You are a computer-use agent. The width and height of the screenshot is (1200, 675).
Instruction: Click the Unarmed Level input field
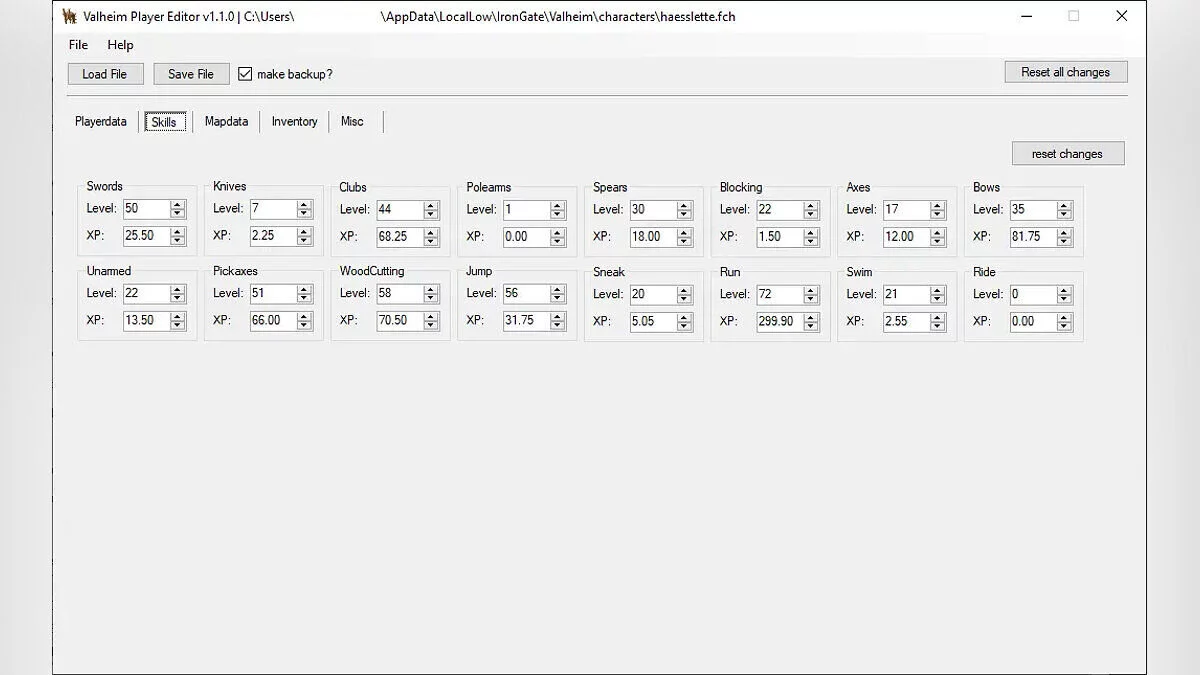pos(146,294)
